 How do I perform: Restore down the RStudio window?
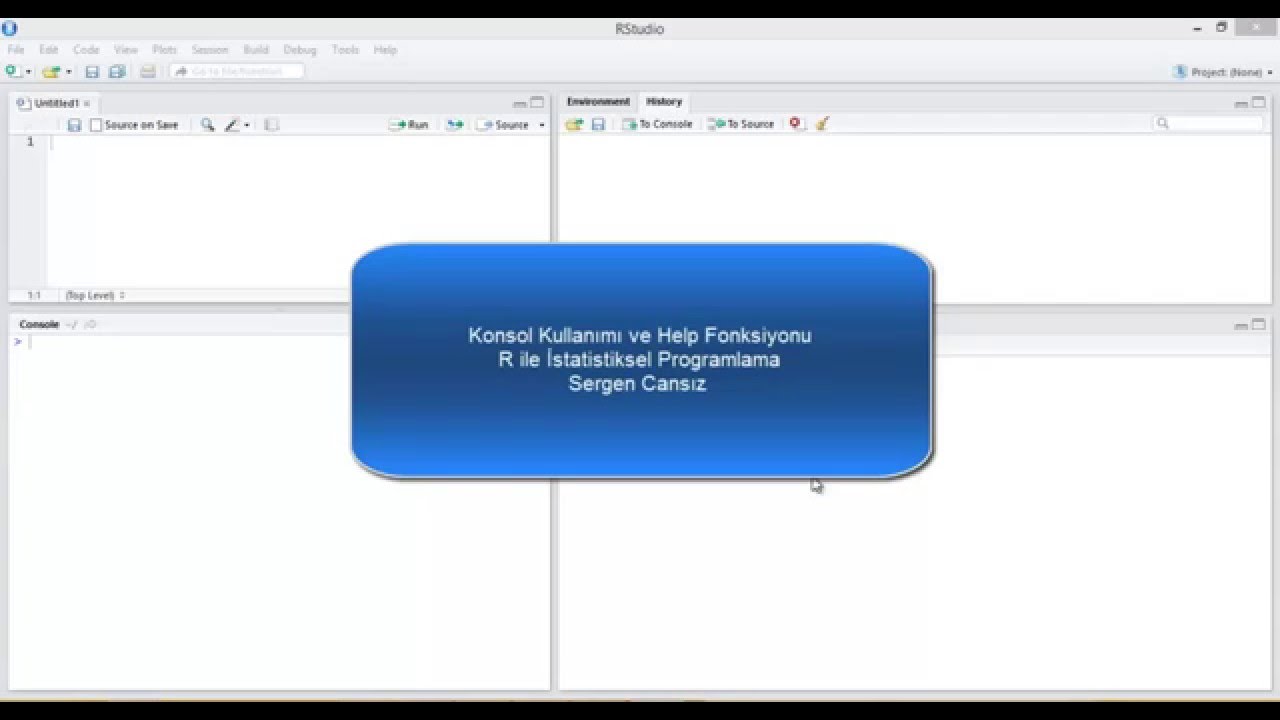click(1222, 28)
